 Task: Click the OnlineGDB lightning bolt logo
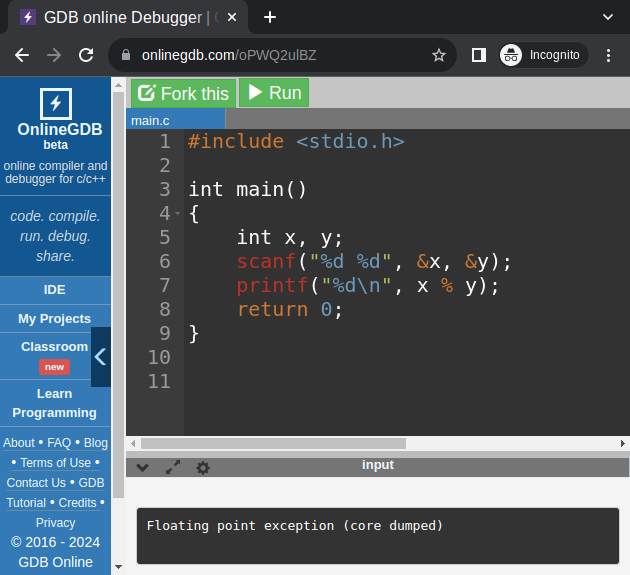pos(55,103)
